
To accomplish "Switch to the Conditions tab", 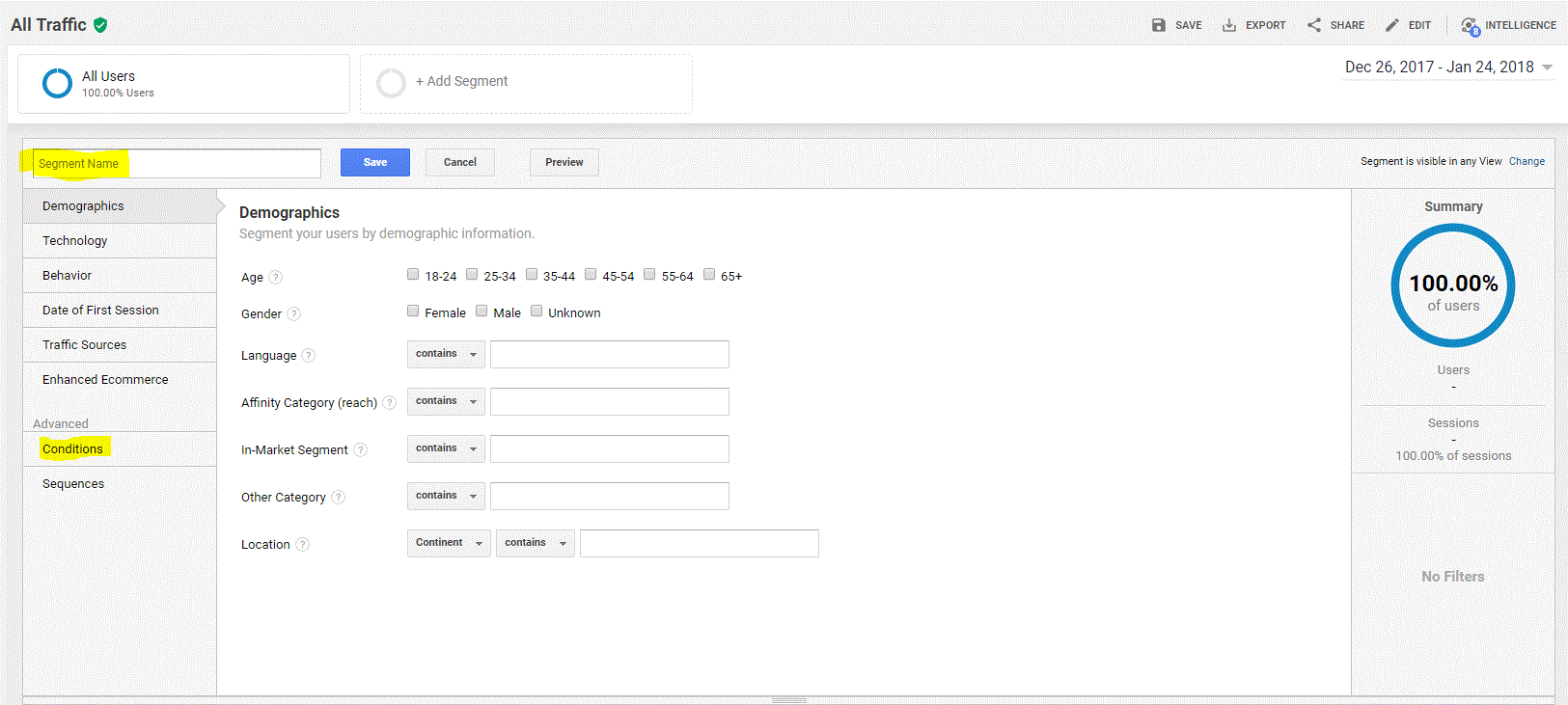I will coord(72,449).
